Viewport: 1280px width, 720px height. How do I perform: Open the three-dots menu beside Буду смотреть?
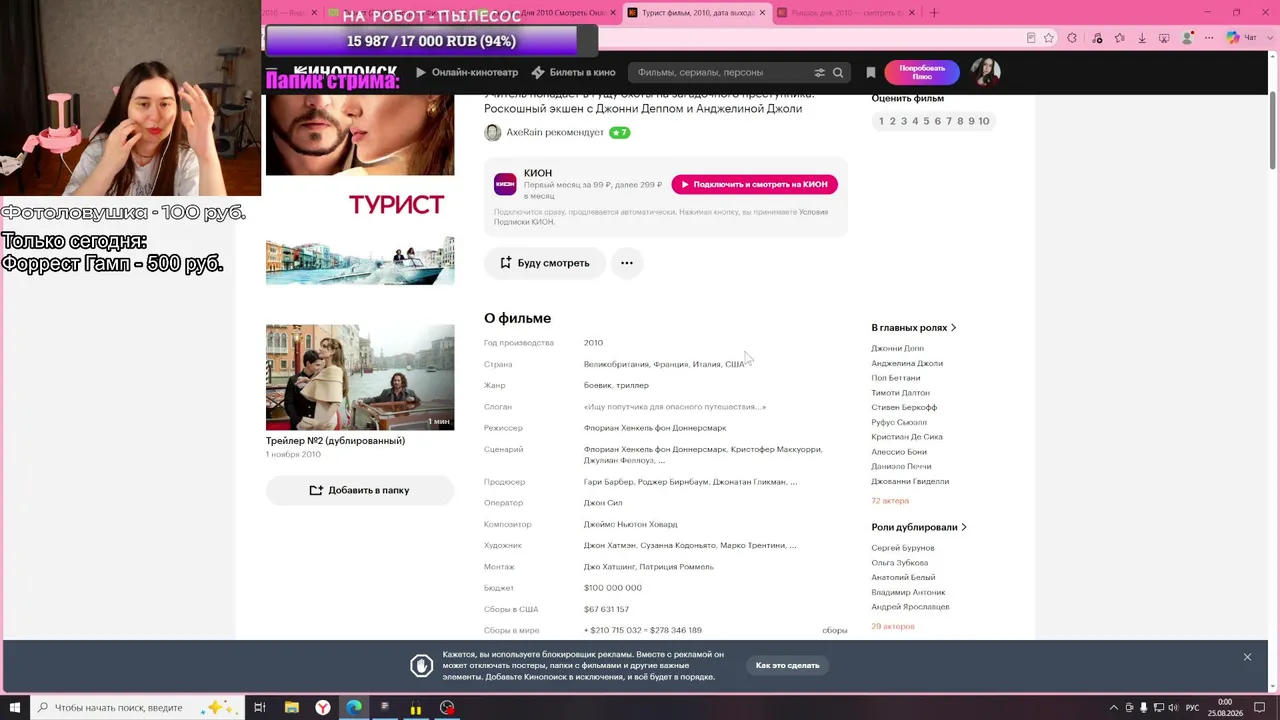tap(627, 263)
